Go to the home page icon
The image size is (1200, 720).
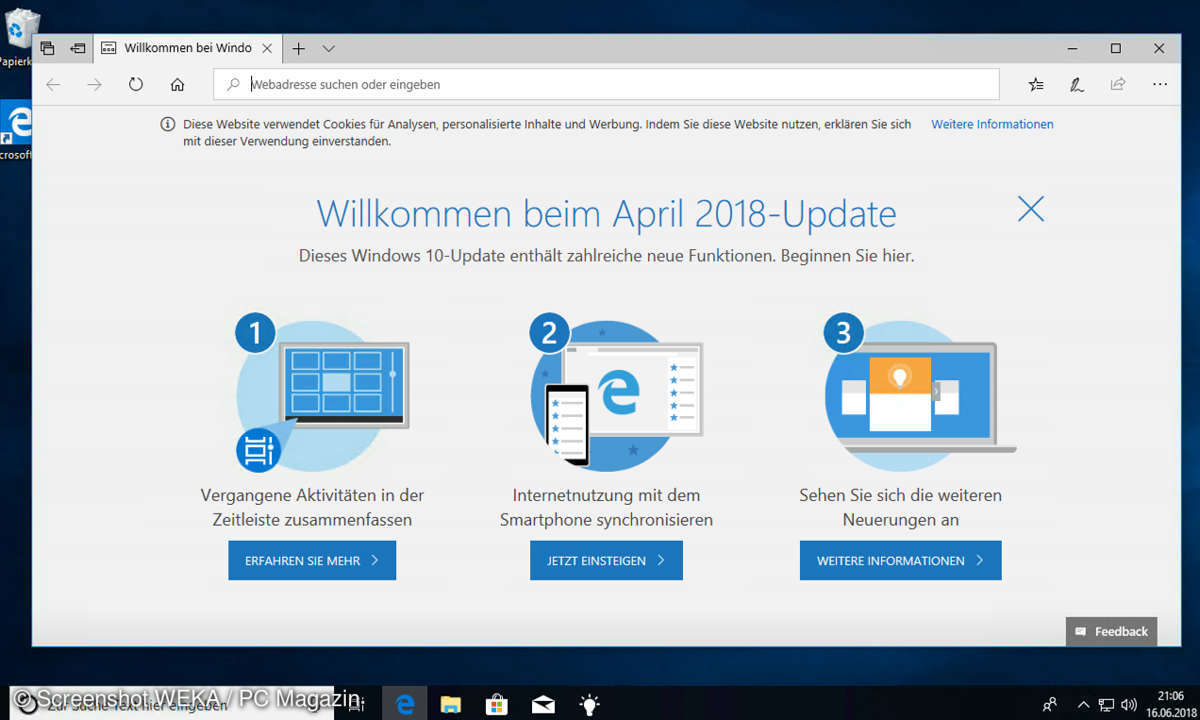click(177, 85)
